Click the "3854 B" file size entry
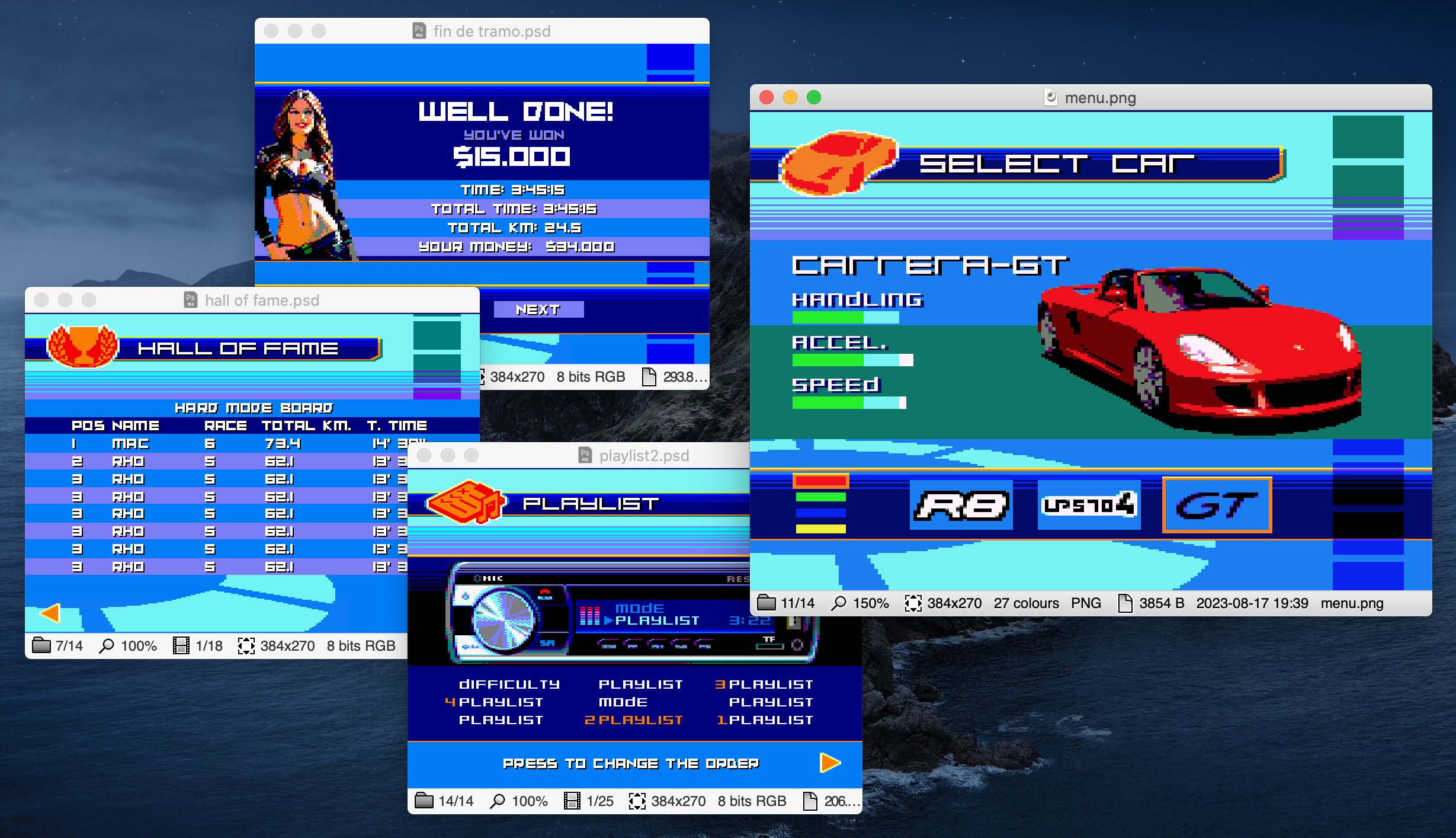Screen dimensions: 1456x838 click(1162, 603)
